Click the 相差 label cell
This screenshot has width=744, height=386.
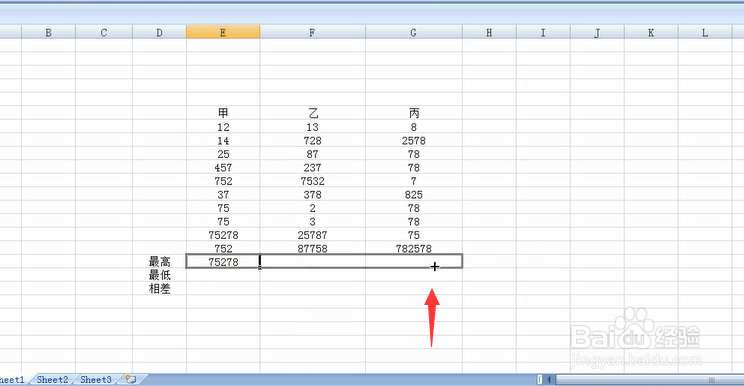click(x=159, y=288)
